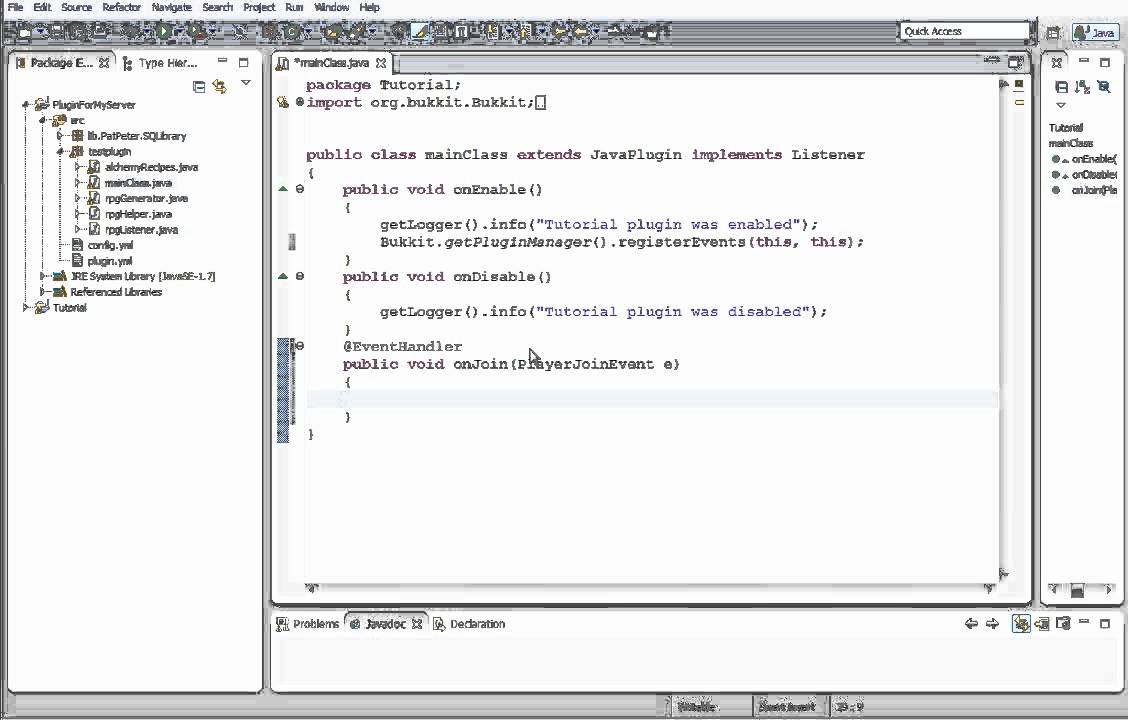Switch to the Declaration tab
The width and height of the screenshot is (1128, 720).
[x=469, y=624]
